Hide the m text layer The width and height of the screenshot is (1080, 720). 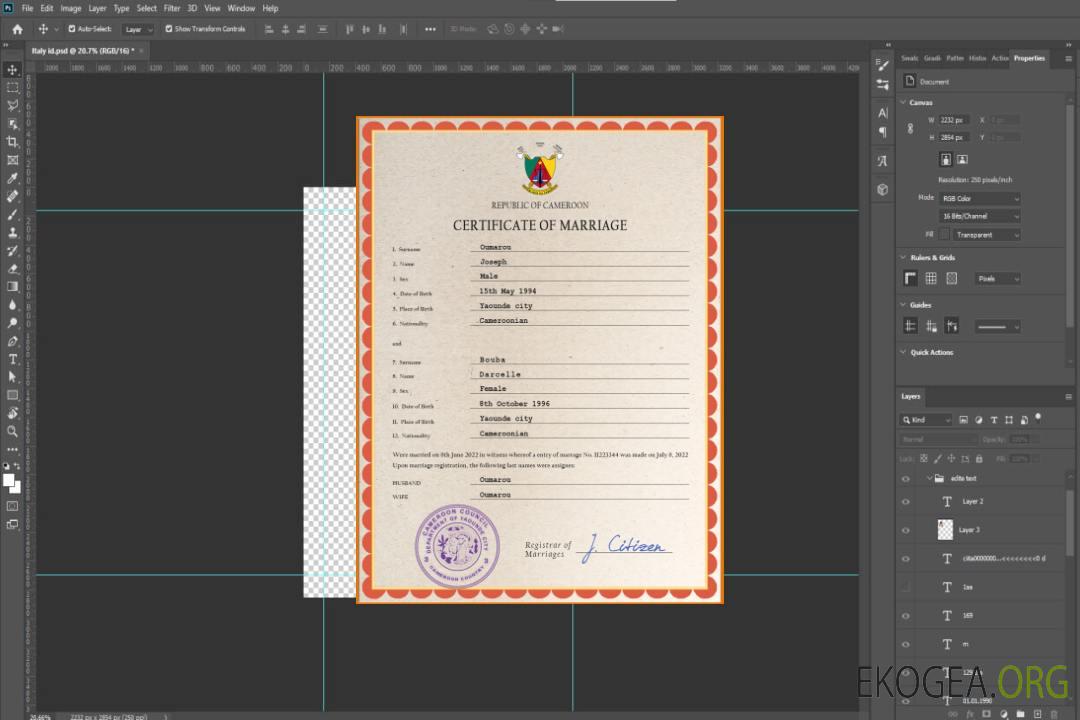906,645
